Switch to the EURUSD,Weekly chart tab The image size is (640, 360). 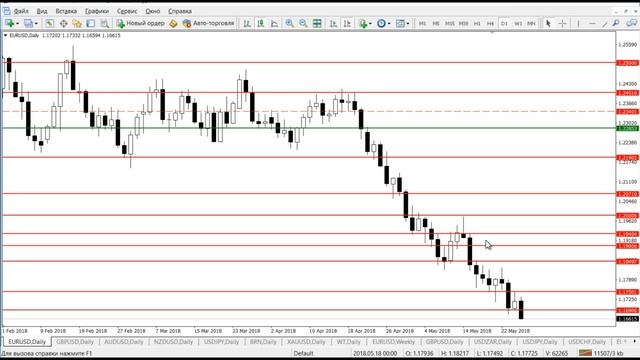393,342
